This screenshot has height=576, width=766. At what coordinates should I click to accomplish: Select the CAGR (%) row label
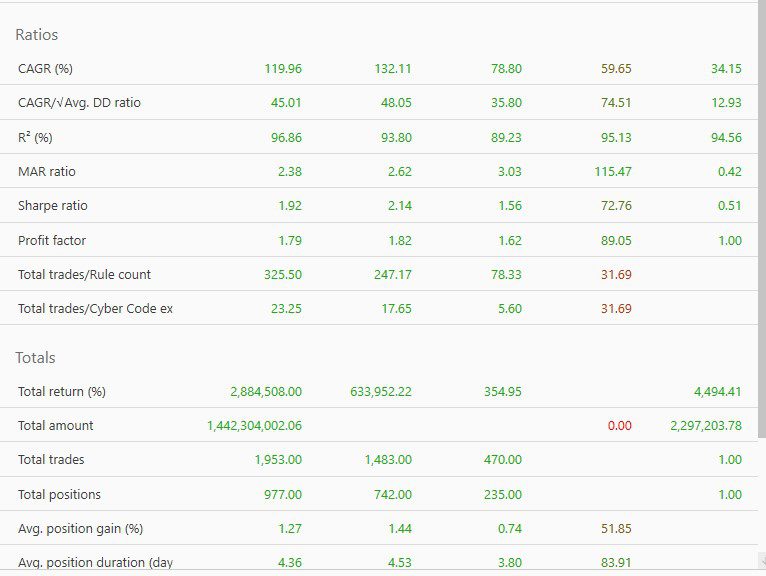[x=45, y=68]
